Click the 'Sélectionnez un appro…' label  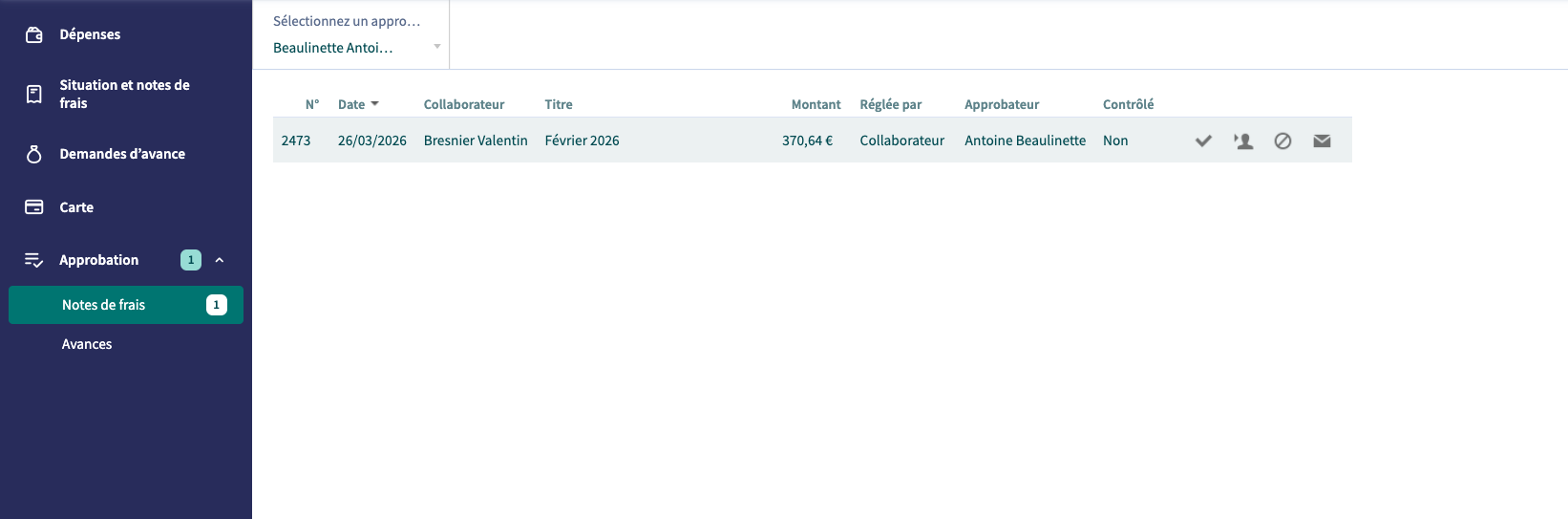coord(347,21)
